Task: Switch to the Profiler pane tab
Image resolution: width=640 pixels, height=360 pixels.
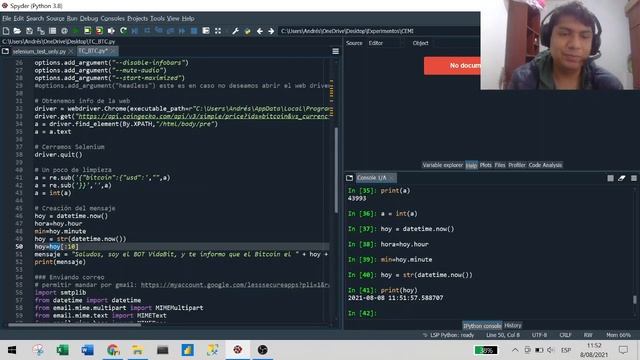Action: pyautogui.click(x=517, y=165)
